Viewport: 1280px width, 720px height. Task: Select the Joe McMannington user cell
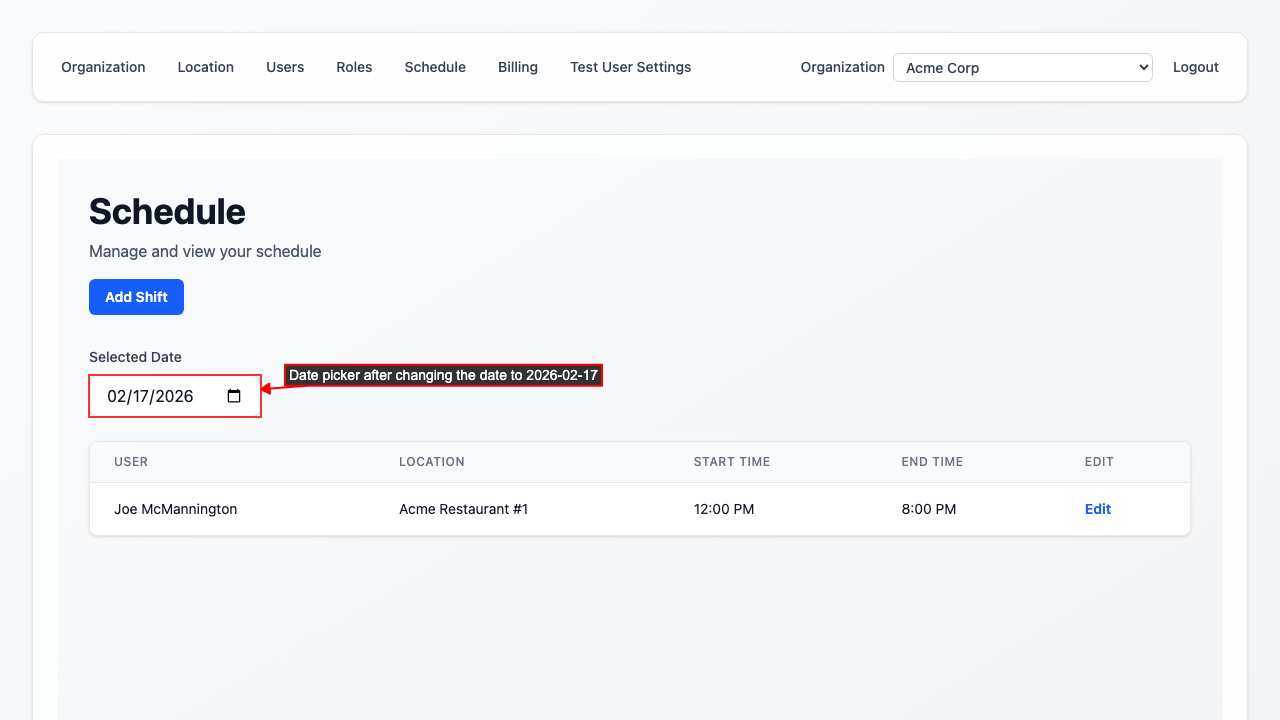(176, 509)
